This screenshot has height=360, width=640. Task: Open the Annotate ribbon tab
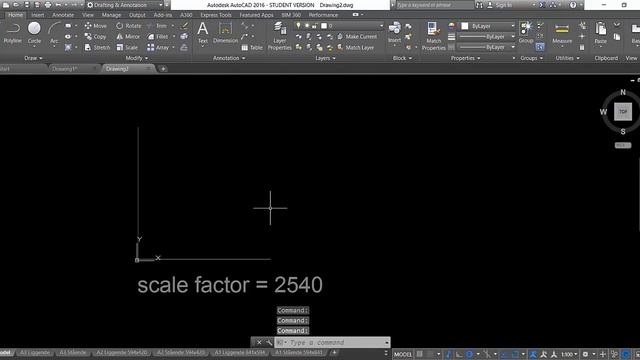pos(63,15)
